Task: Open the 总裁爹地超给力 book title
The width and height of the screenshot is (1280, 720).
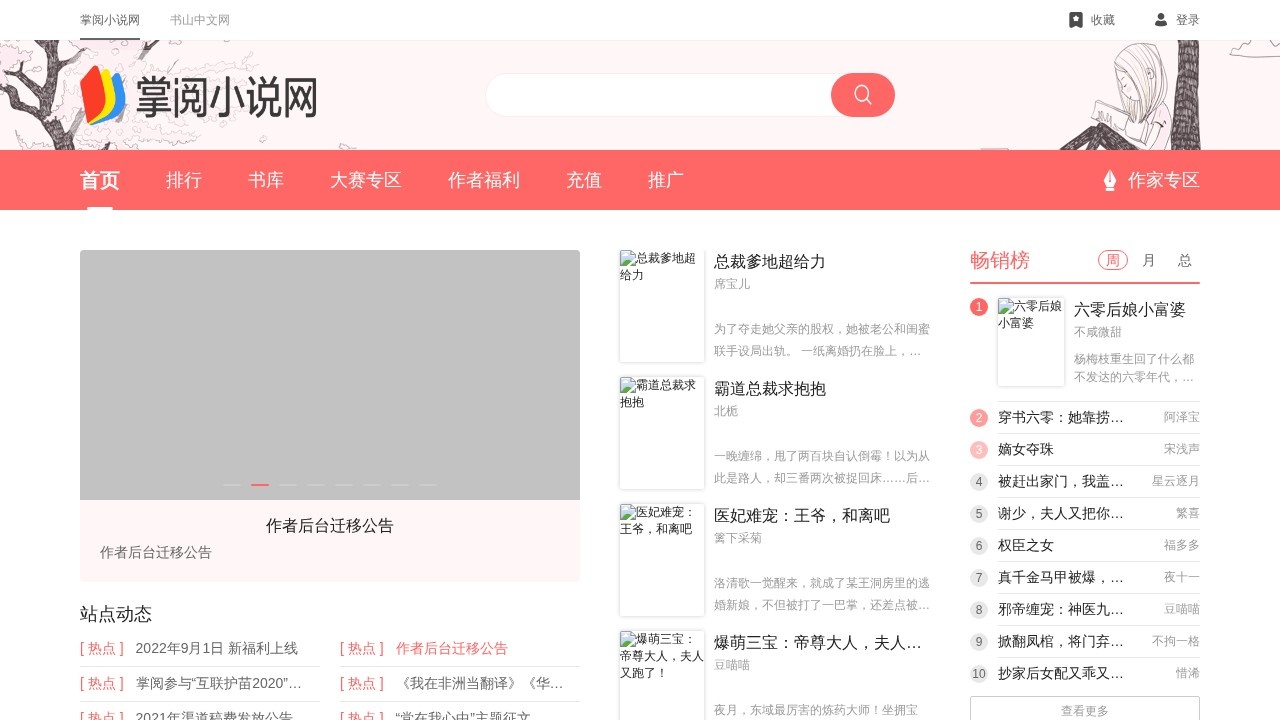Action: pyautogui.click(x=770, y=262)
